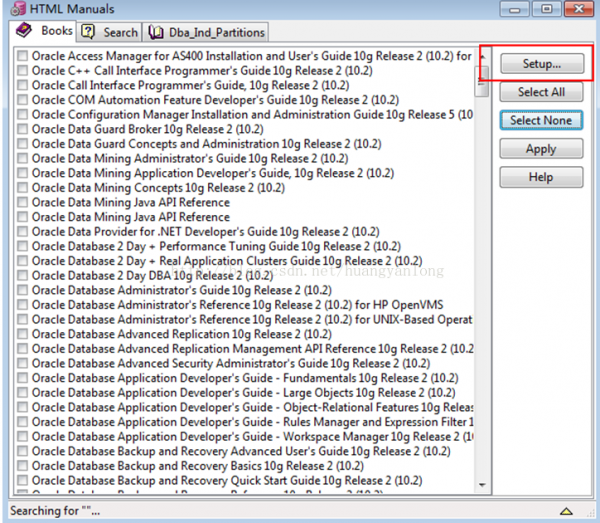Close the HTML Manuals window

[x=579, y=9]
